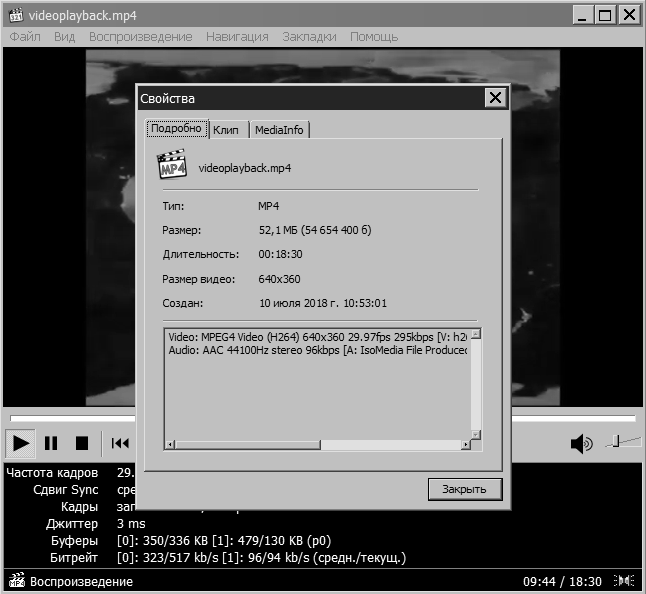
Task: Switch to the Клип tab
Action: (x=226, y=130)
